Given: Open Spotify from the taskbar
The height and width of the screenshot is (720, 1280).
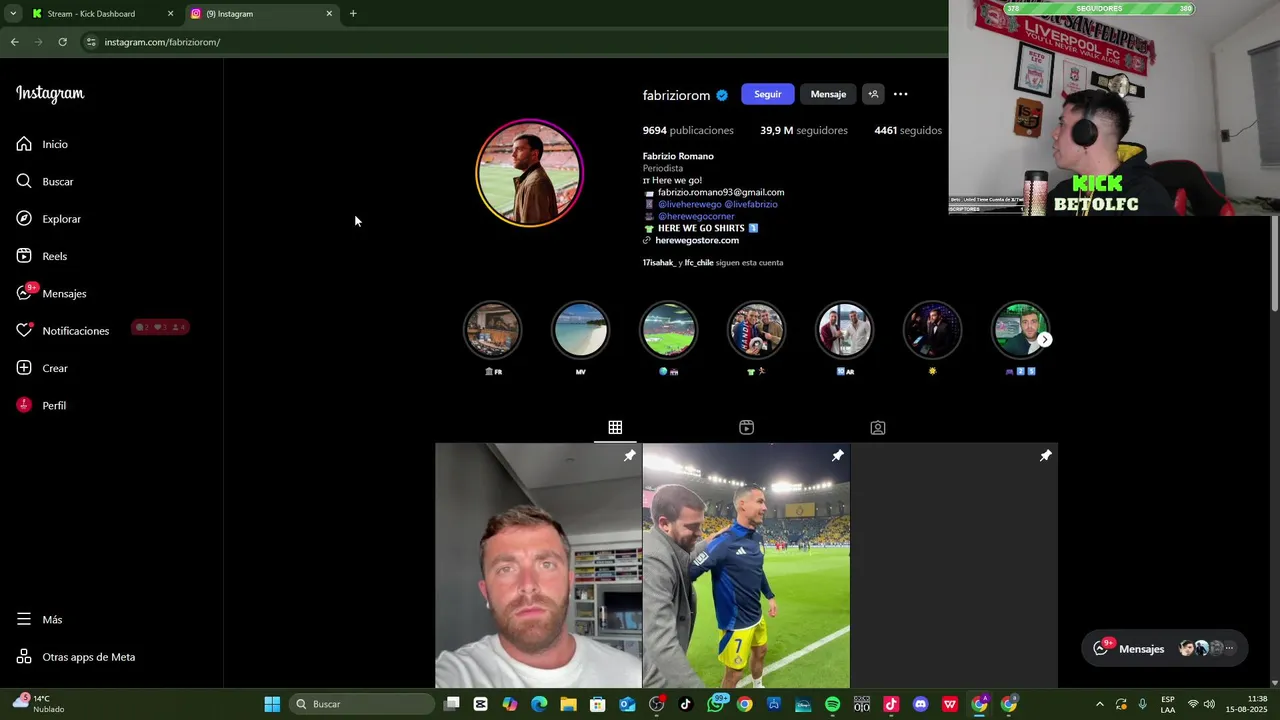Looking at the screenshot, I should (x=833, y=704).
